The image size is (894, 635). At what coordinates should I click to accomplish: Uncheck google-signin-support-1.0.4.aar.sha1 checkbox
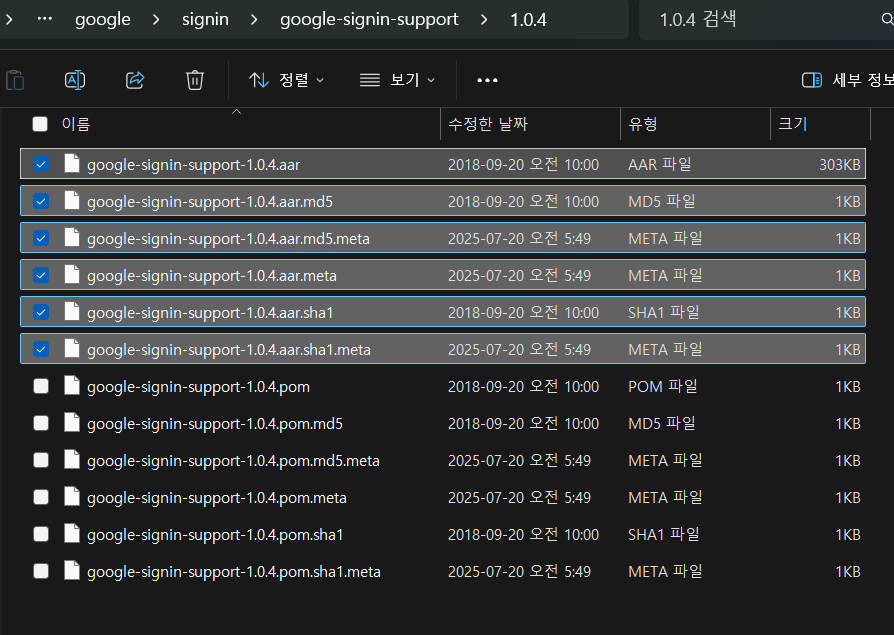[x=40, y=312]
